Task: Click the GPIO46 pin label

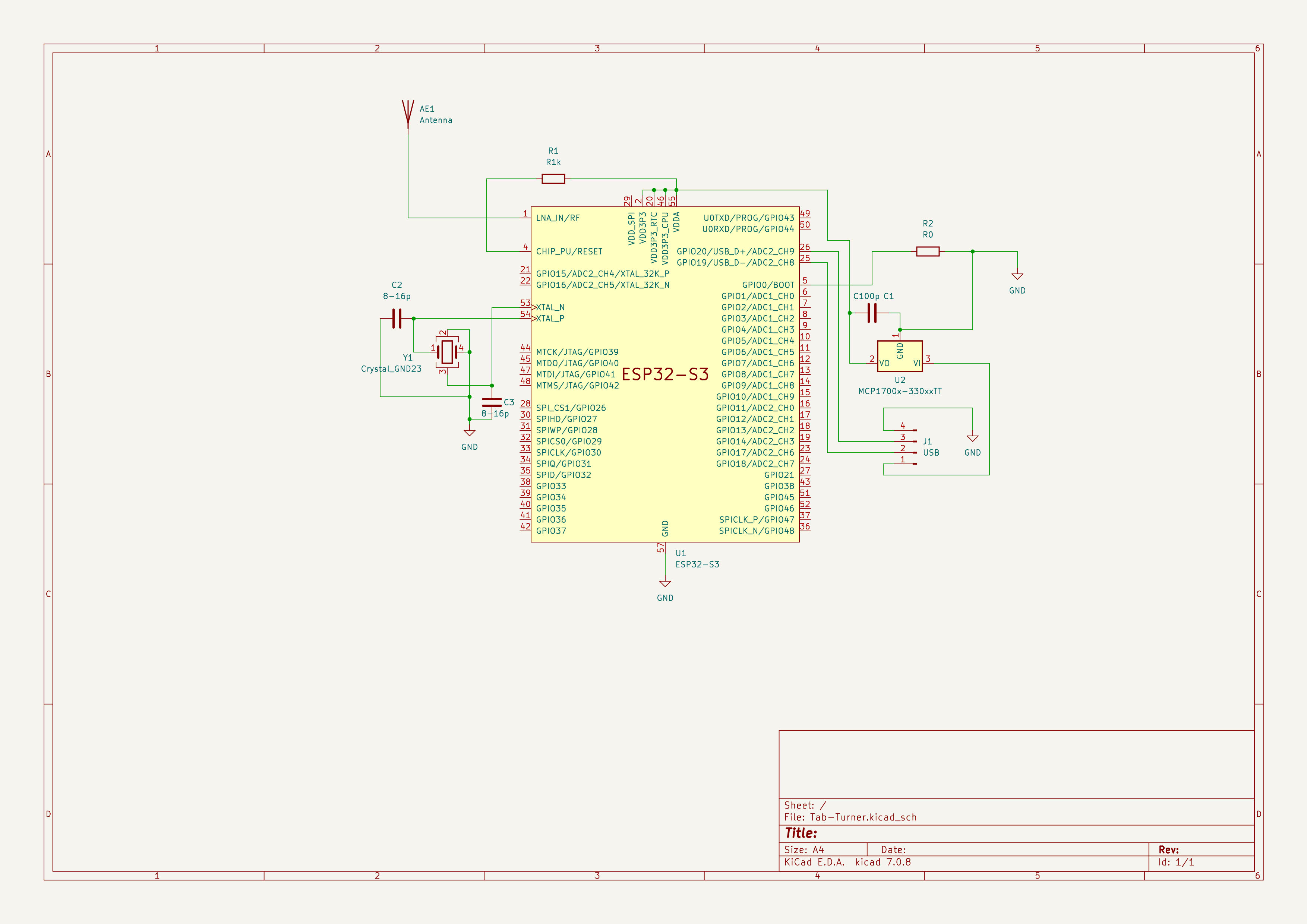Action: 779,509
